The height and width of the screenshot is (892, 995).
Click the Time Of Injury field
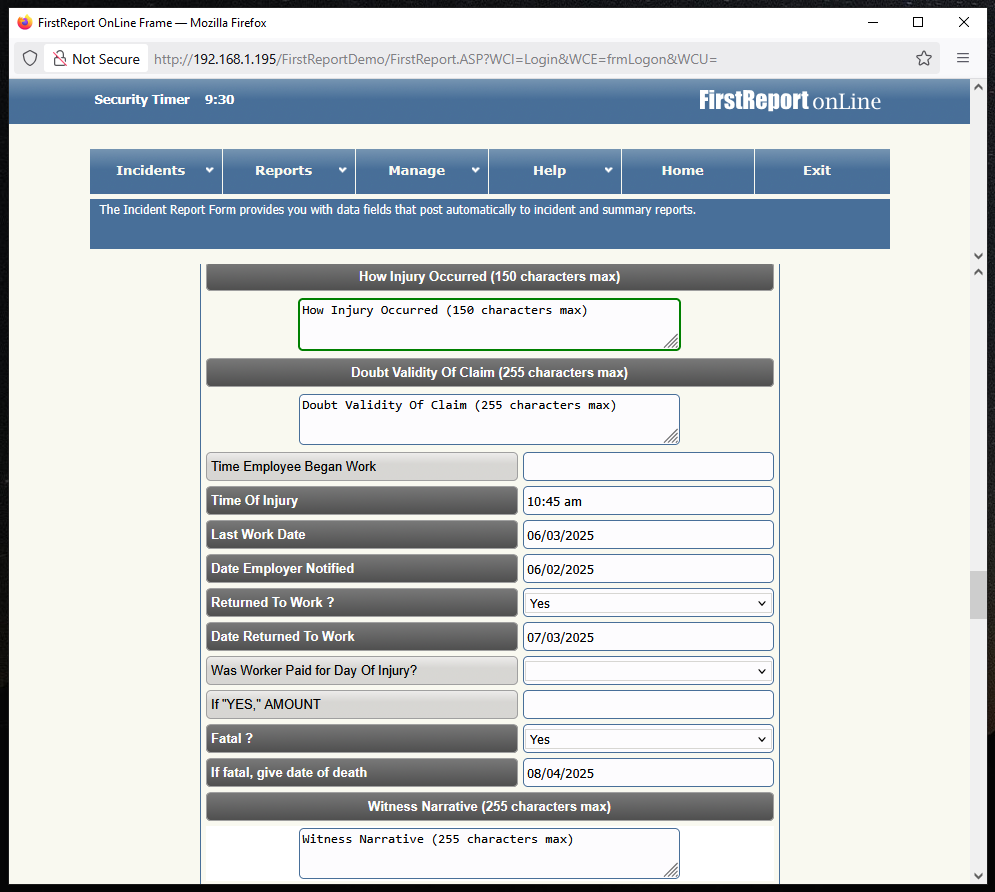click(648, 501)
